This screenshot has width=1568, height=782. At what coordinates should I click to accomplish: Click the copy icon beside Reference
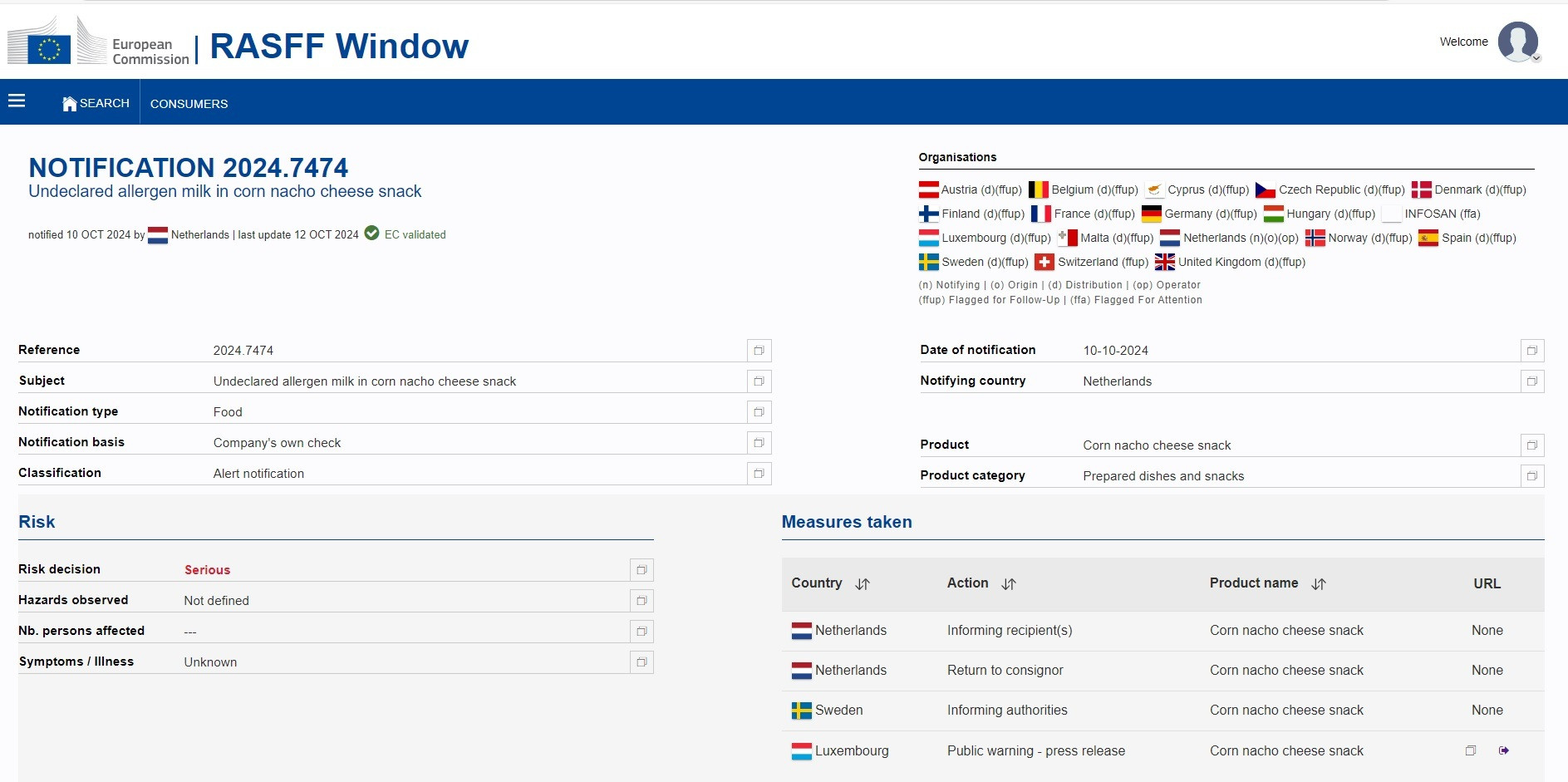tap(759, 351)
